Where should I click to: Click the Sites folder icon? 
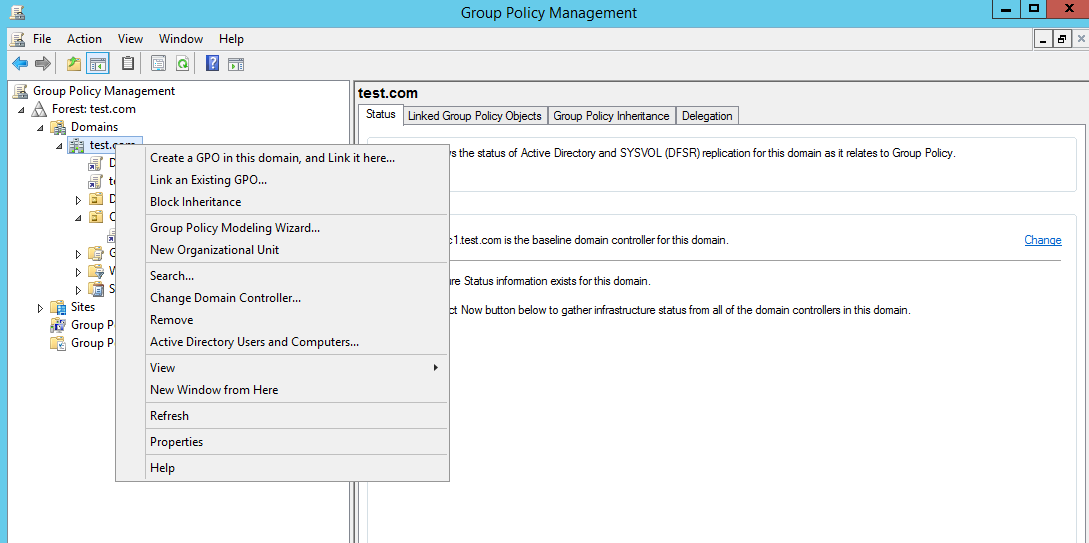coord(58,307)
